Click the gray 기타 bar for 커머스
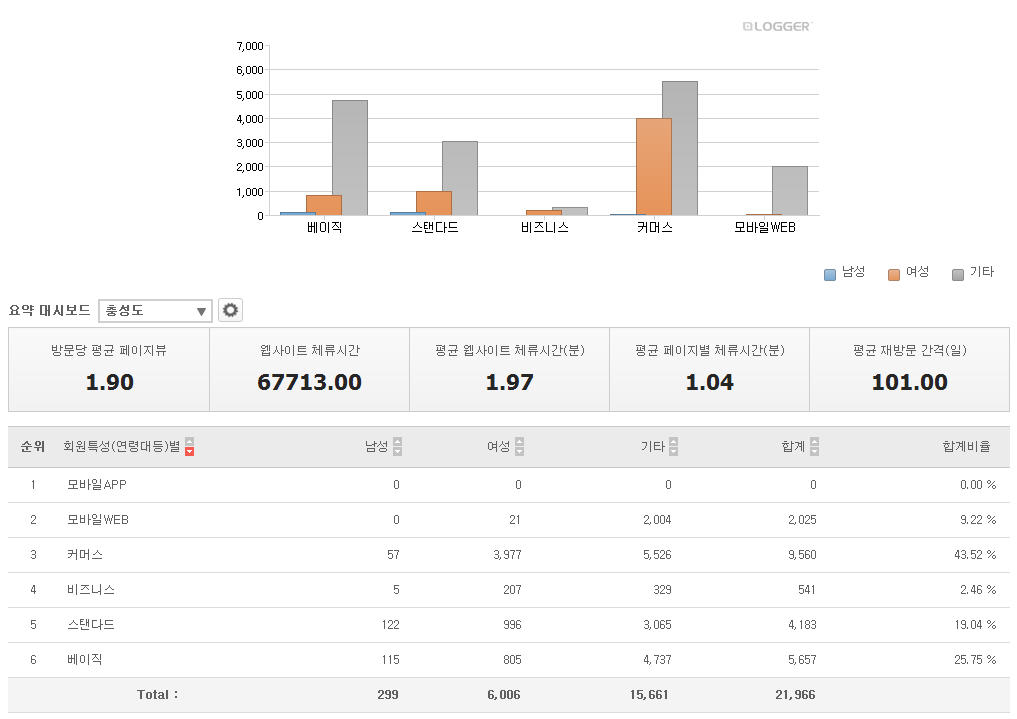Image resolution: width=1017 pixels, height=719 pixels. tap(679, 148)
